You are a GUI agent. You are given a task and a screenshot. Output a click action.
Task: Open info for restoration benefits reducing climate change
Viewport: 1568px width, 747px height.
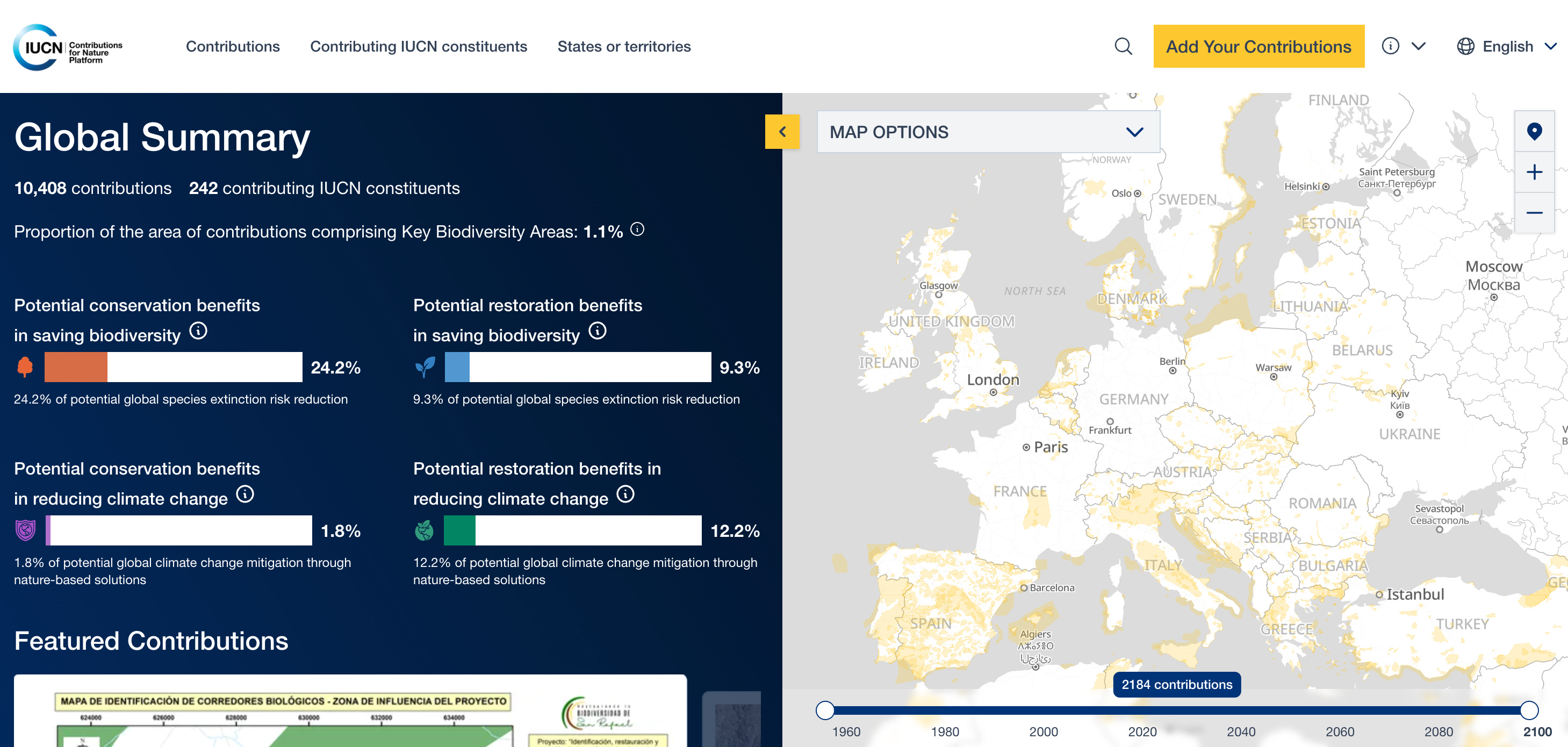[625, 494]
